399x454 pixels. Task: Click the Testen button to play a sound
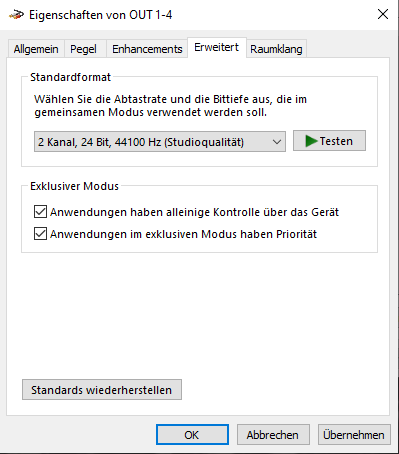329,141
